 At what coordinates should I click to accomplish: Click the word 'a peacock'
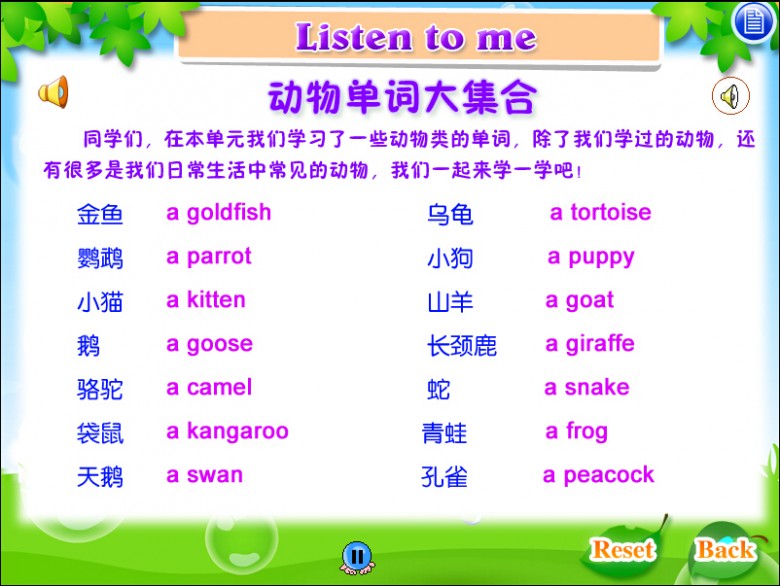pos(598,475)
